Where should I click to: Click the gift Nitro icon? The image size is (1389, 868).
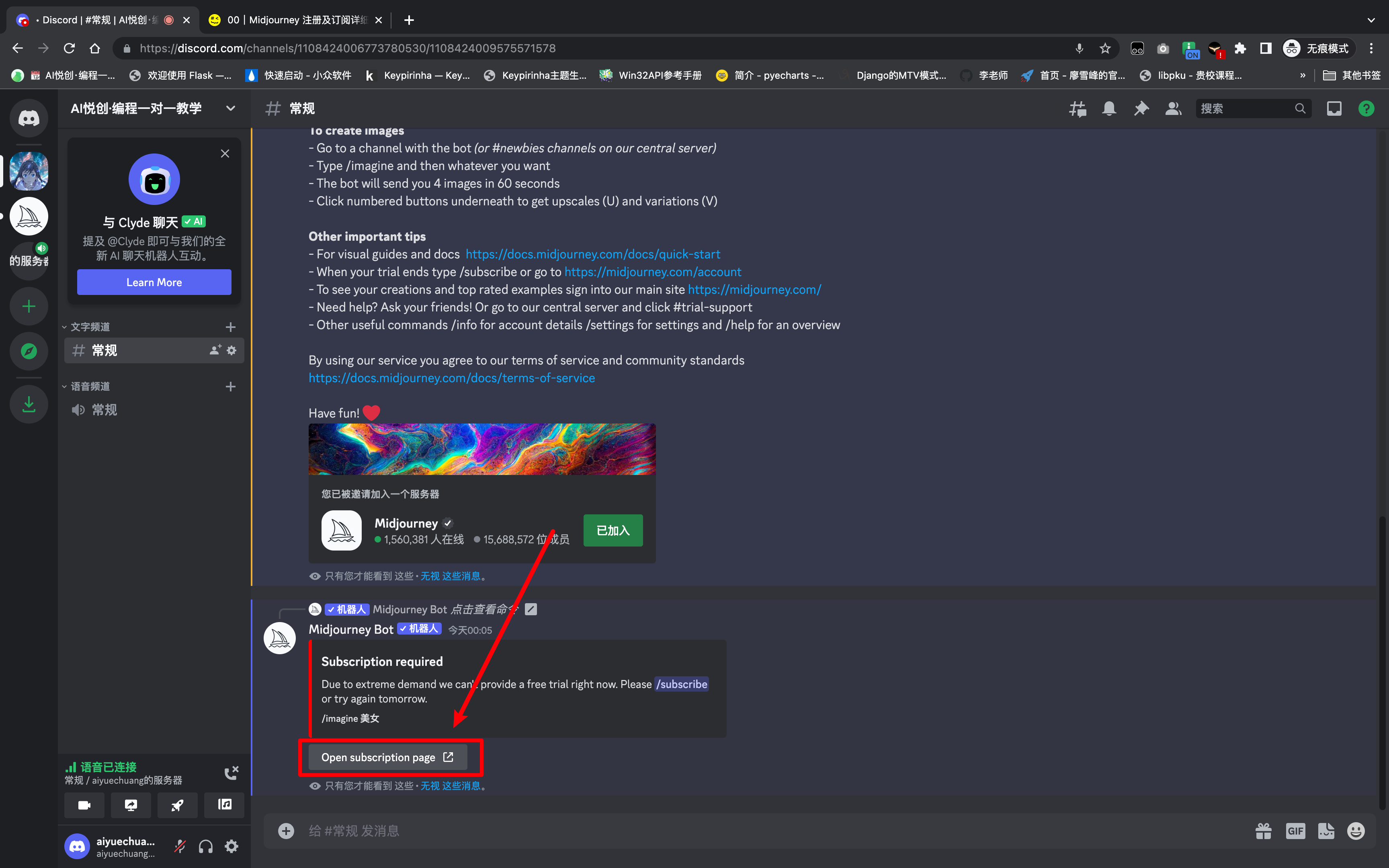[1263, 831]
